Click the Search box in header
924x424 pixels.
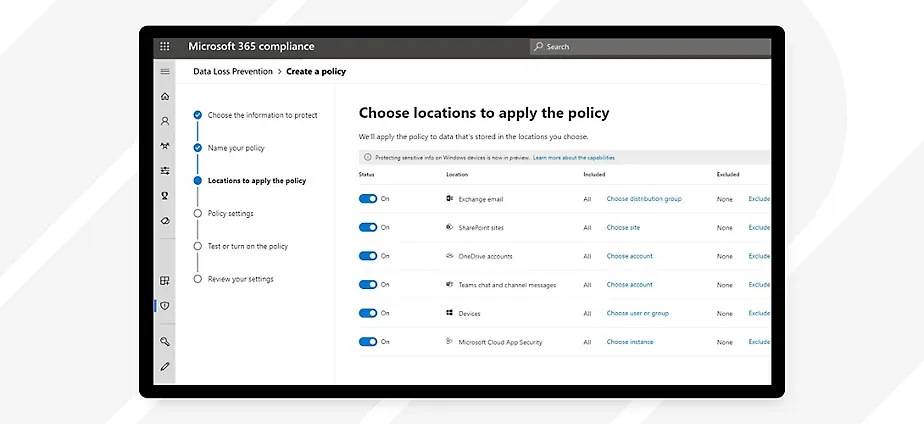pos(650,46)
